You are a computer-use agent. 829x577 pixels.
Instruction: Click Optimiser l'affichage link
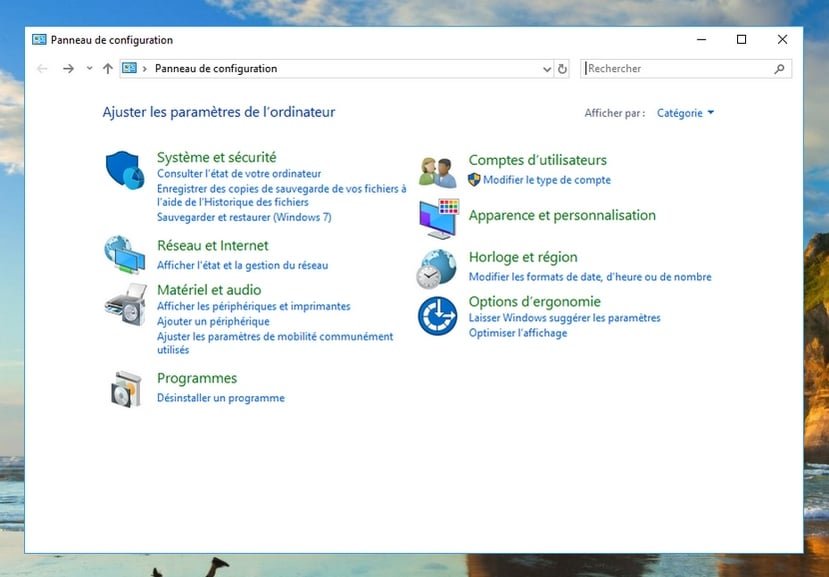click(518, 333)
